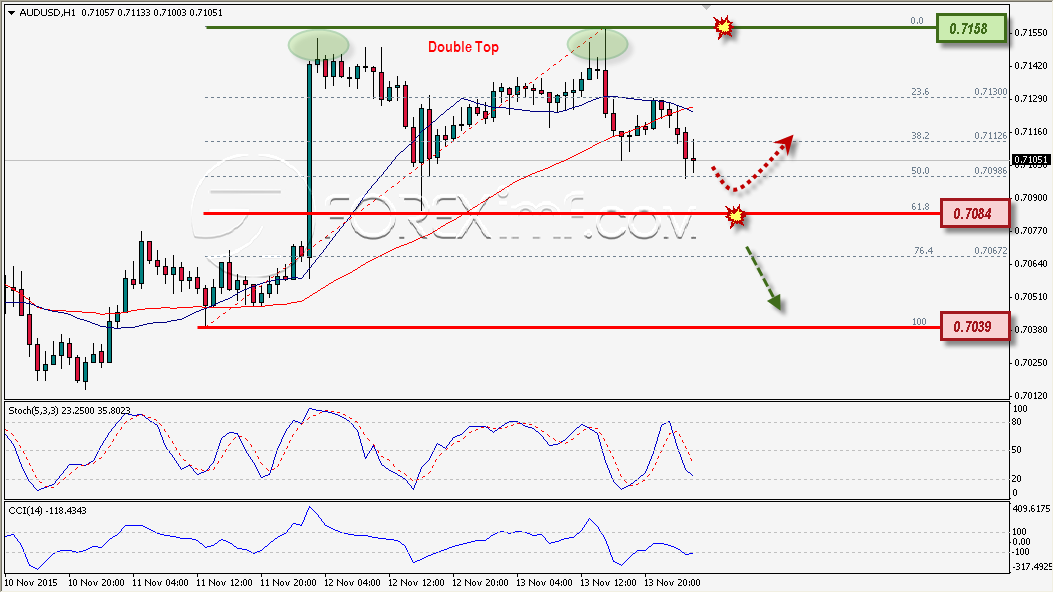Click the red 0.7039 support price box
1054x593 pixels.
pyautogui.click(x=975, y=327)
